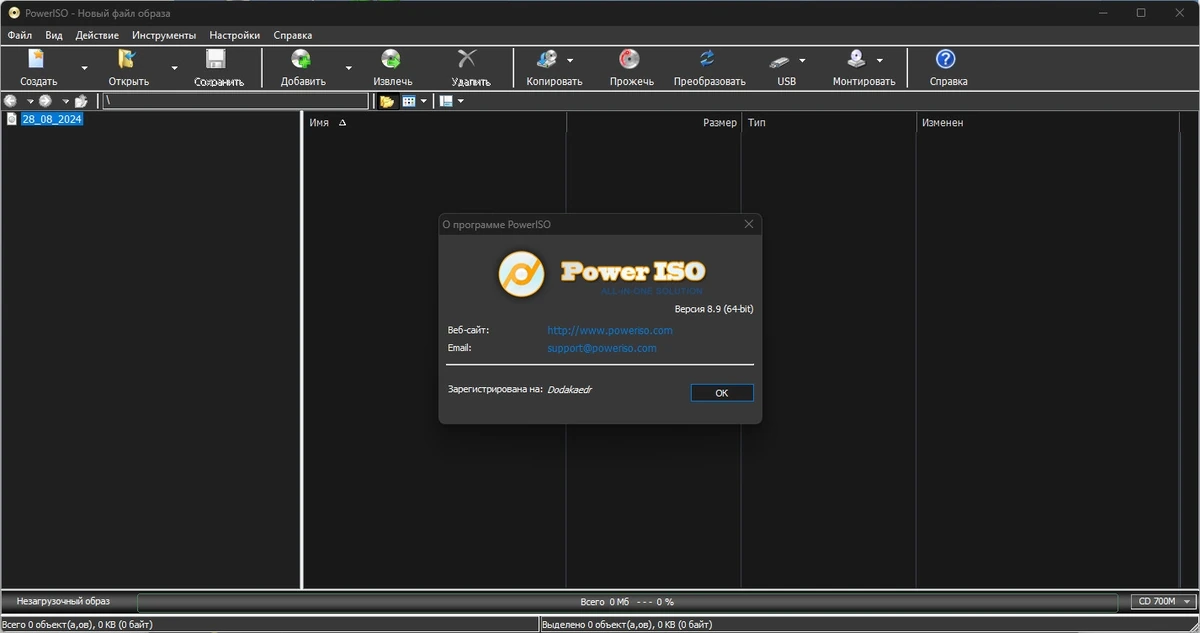Screen dimensions: 1200x633
Task: Open the dropdown arrow beside Добавить
Action: tap(348, 68)
